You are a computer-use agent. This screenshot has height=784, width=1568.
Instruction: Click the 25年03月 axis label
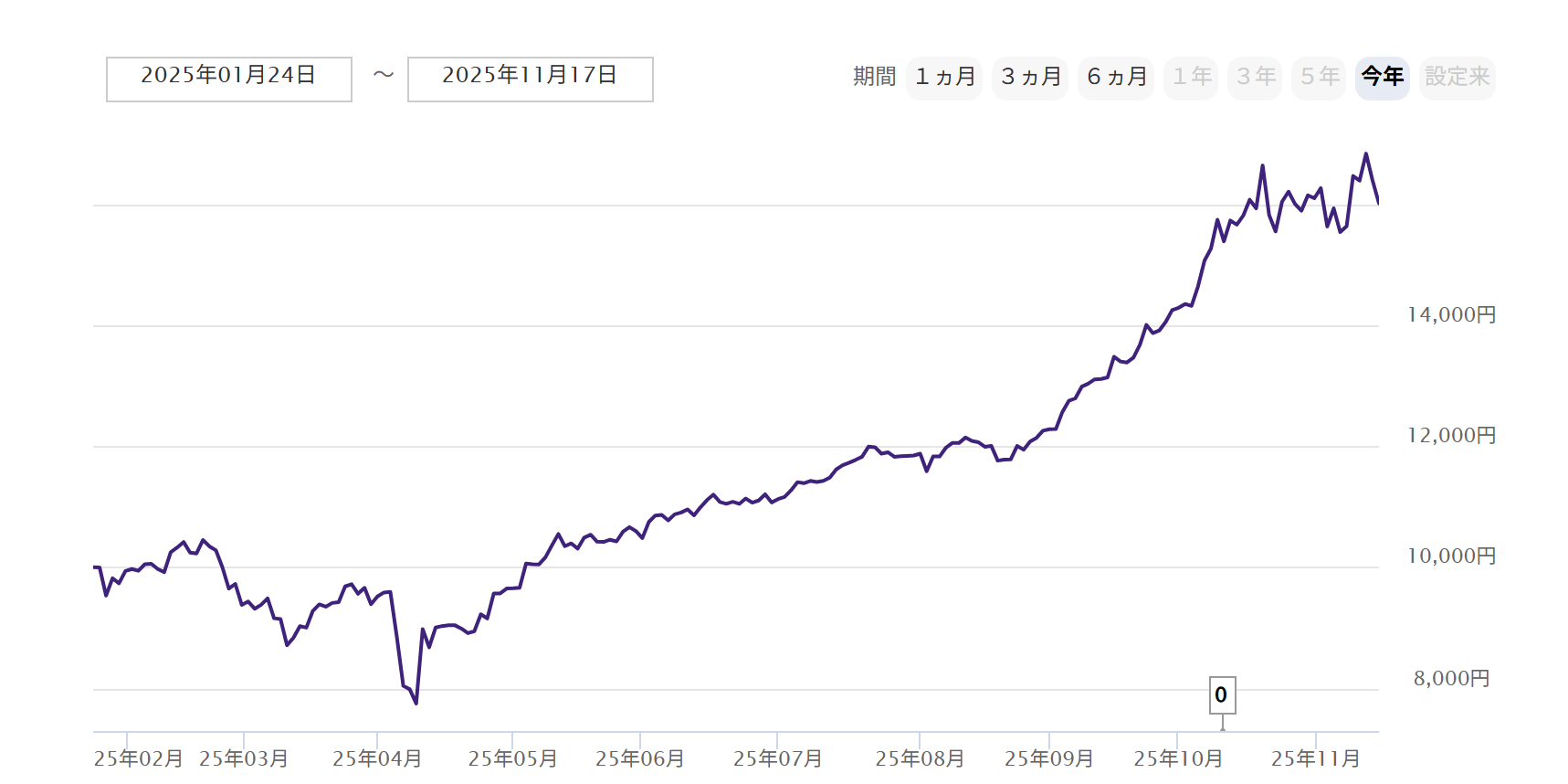(244, 759)
